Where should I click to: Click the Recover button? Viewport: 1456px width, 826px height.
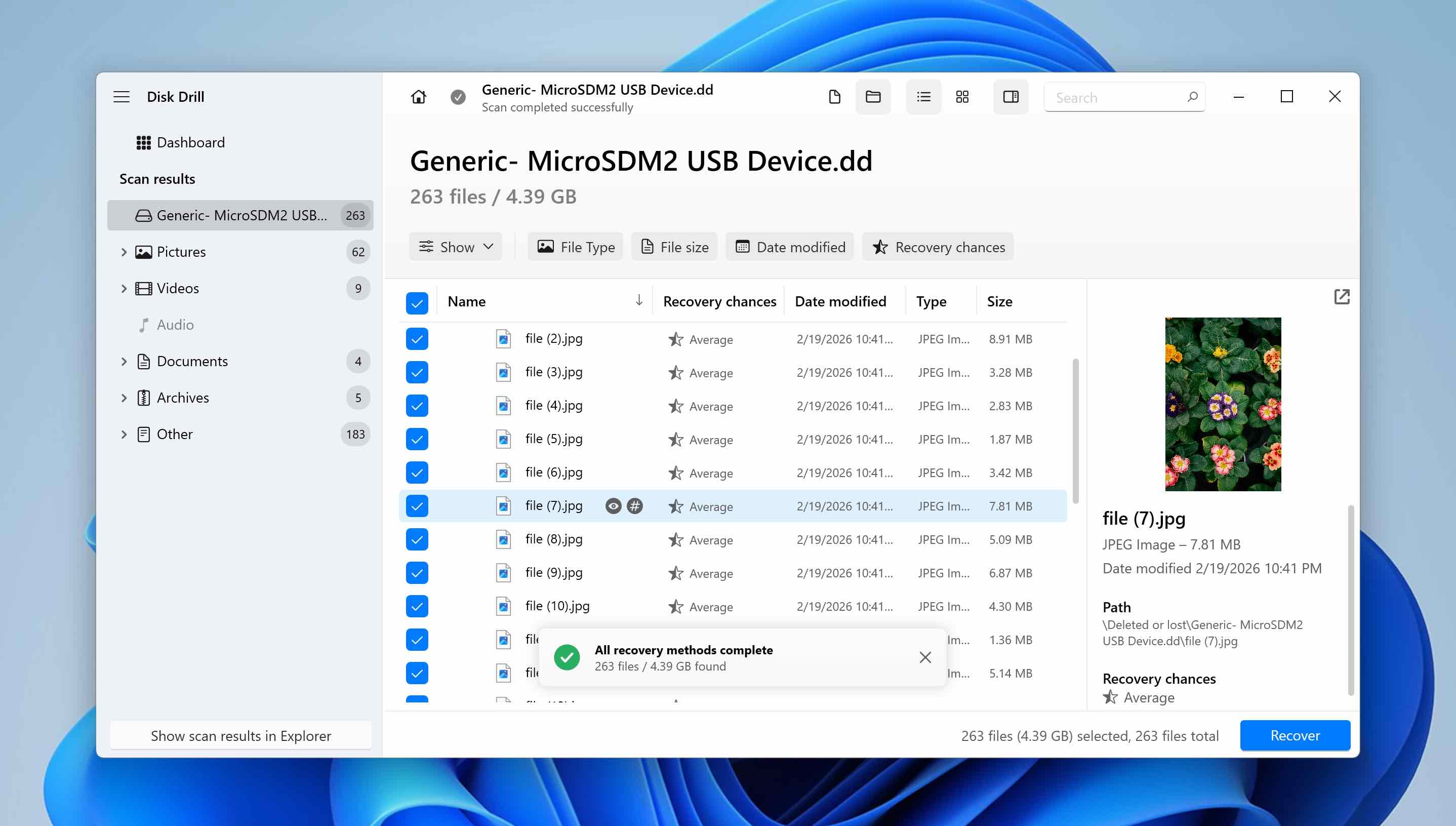[1295, 735]
